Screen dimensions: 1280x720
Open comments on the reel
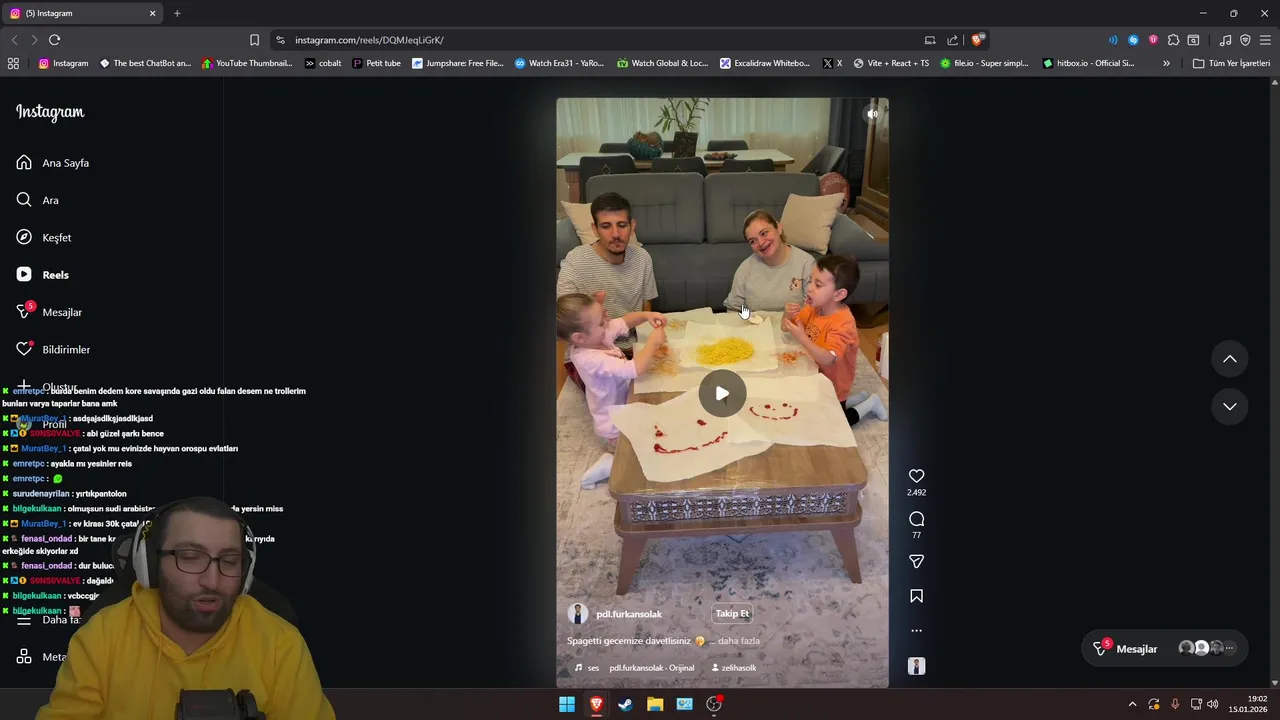[x=916, y=519]
